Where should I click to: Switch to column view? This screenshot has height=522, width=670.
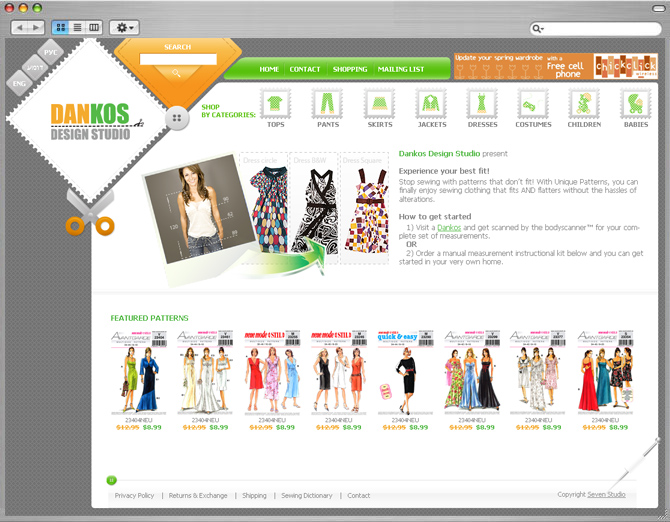94,28
